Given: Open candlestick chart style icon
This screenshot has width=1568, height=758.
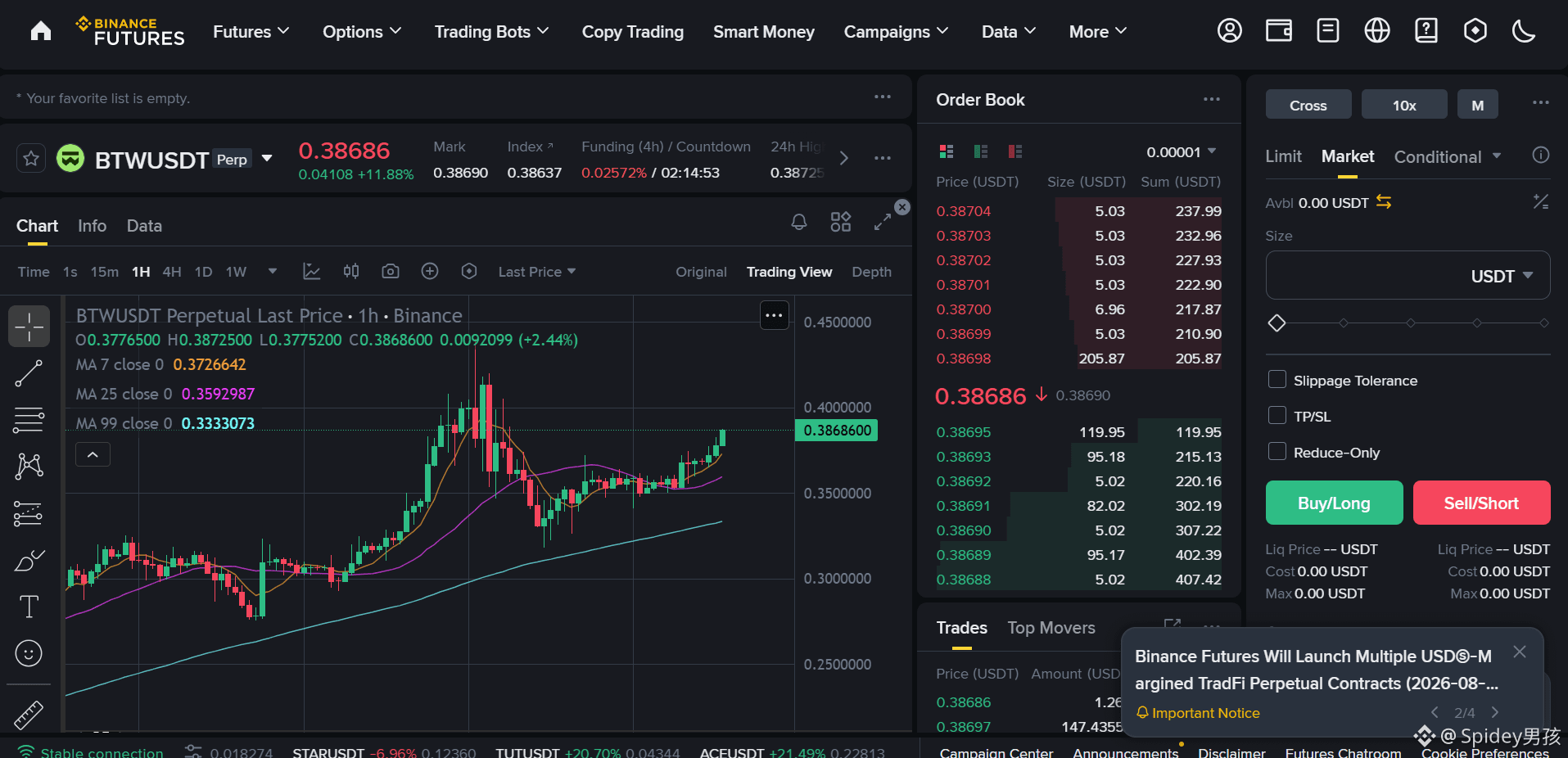Looking at the screenshot, I should 351,271.
